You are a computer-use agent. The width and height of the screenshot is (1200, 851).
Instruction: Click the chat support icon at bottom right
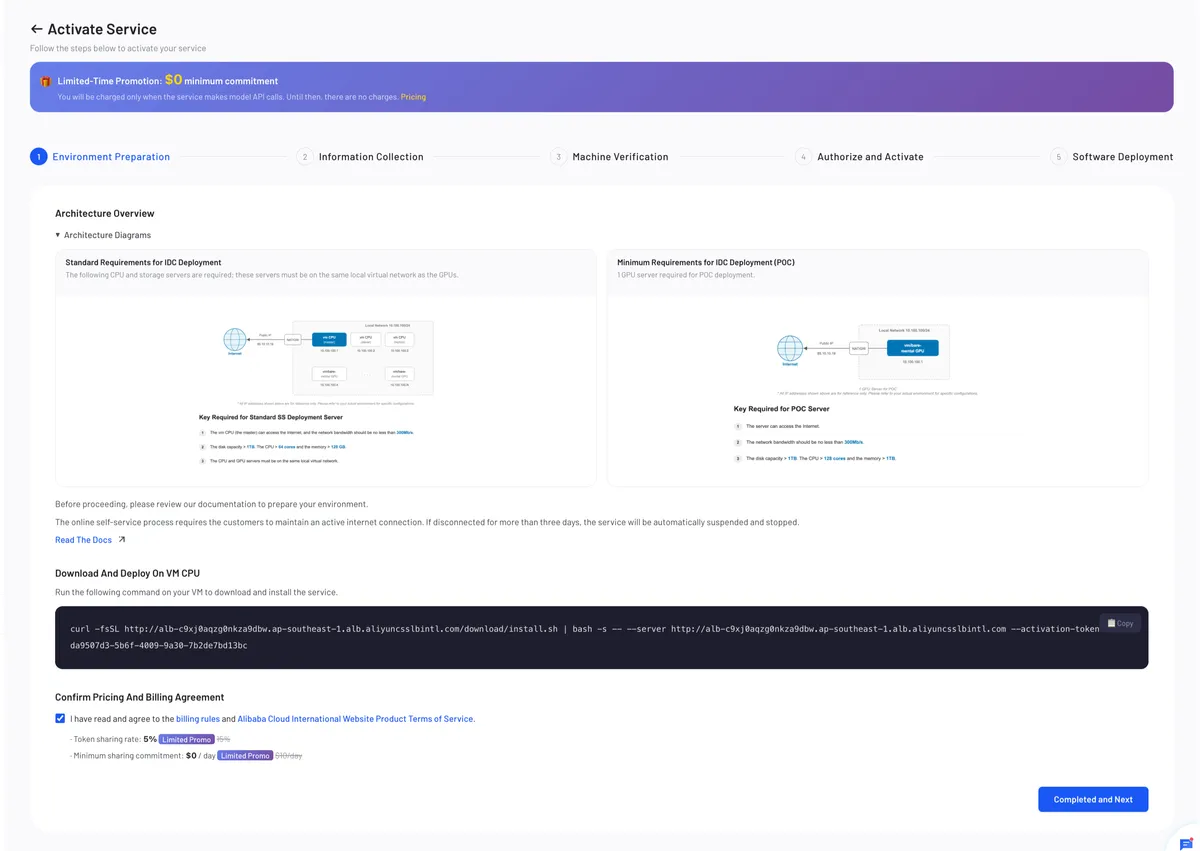1187,844
